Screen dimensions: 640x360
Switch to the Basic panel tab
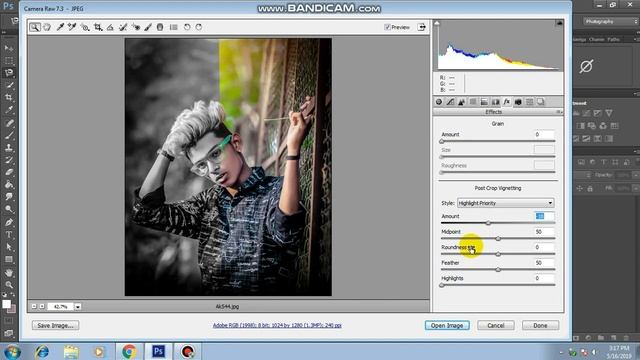439,102
